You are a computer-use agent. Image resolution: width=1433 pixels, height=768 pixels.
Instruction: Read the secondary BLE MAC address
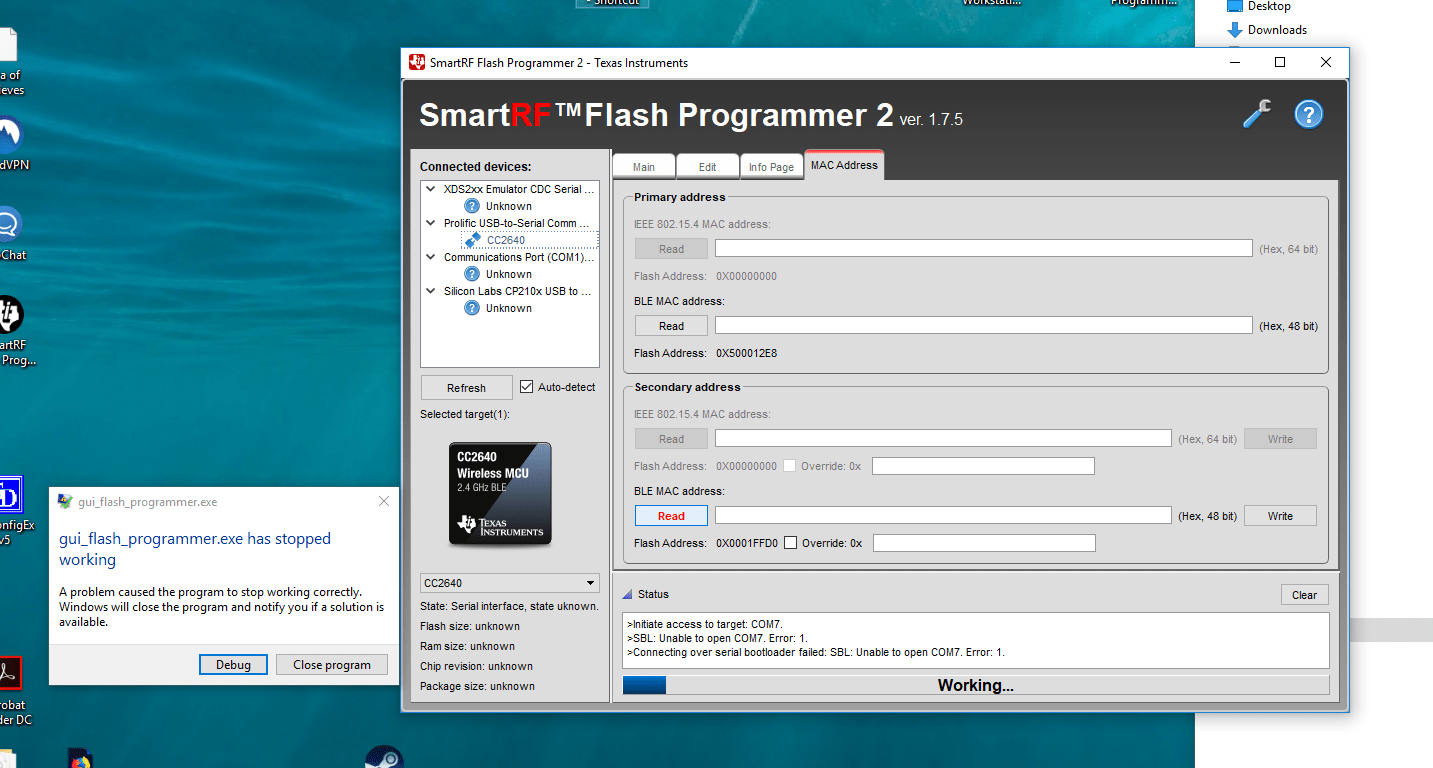tap(672, 516)
